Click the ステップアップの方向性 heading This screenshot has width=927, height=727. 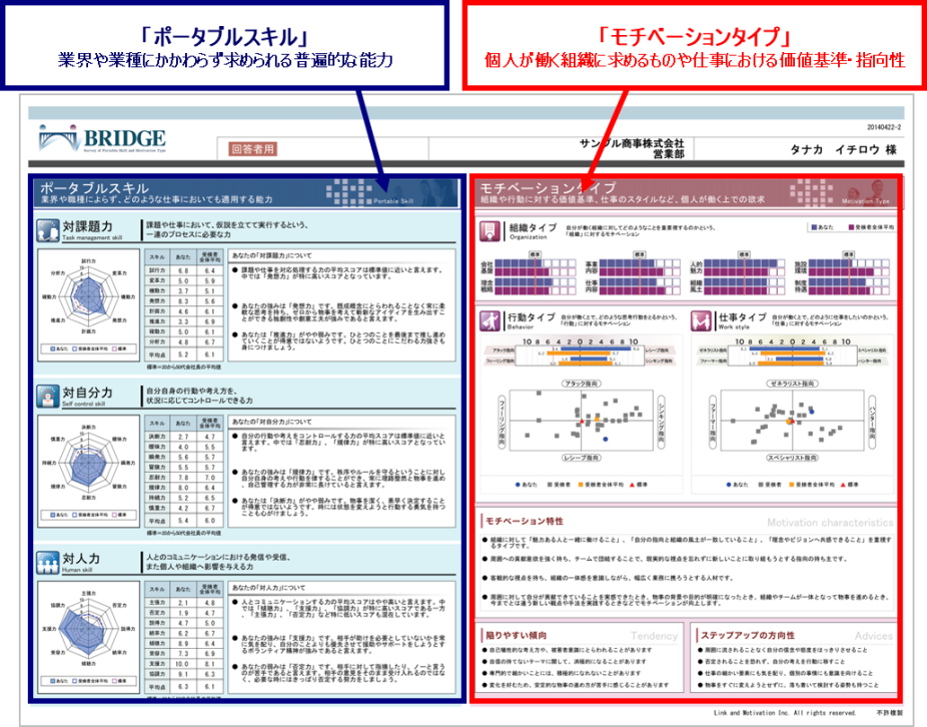[x=751, y=635]
